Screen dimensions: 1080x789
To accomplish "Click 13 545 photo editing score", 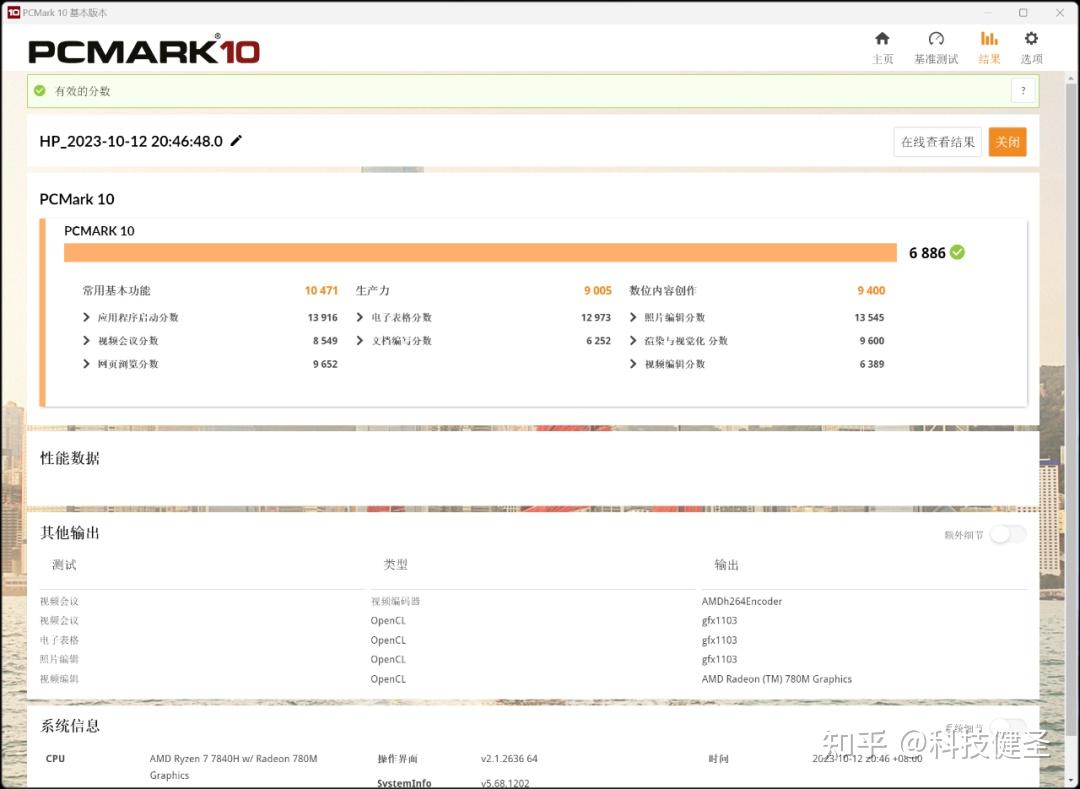I will 869,317.
